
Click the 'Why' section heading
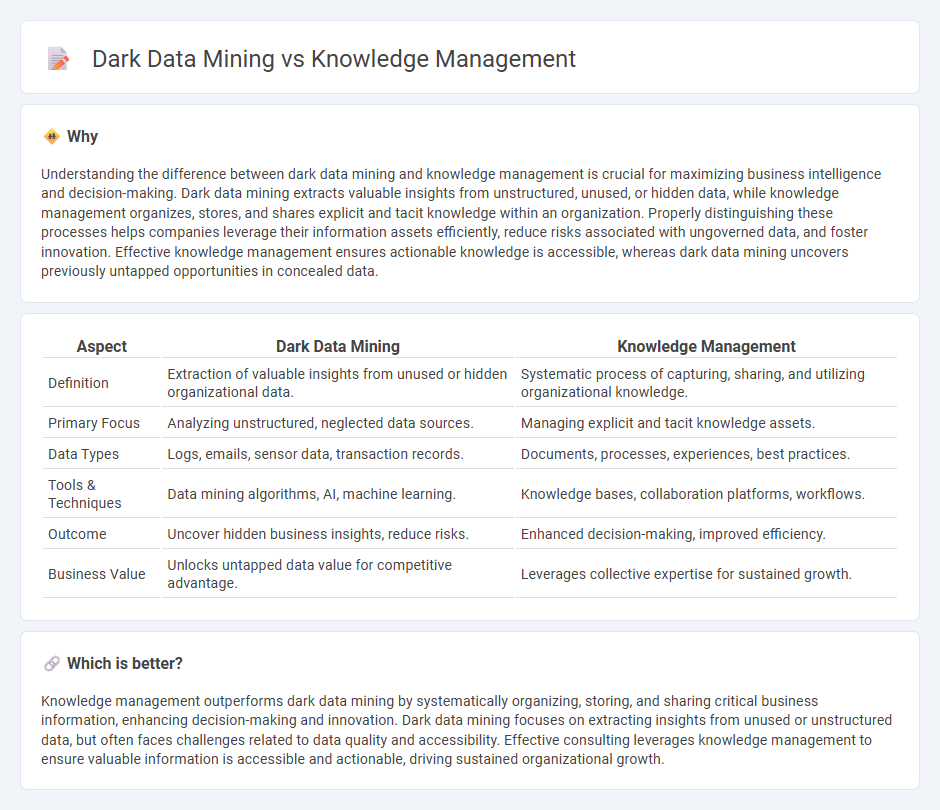point(82,137)
